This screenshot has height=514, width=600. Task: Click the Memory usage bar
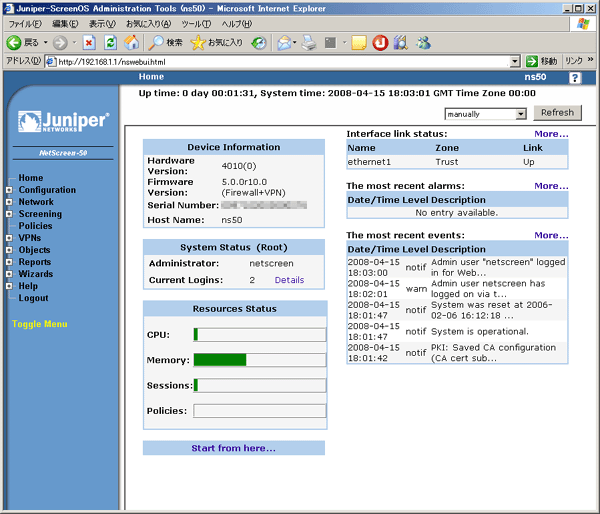point(260,360)
